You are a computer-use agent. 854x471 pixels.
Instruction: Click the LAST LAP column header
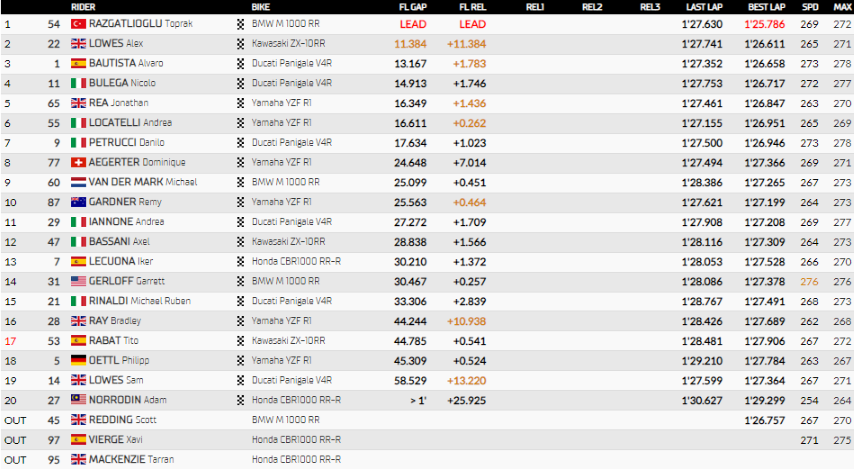click(704, 7)
